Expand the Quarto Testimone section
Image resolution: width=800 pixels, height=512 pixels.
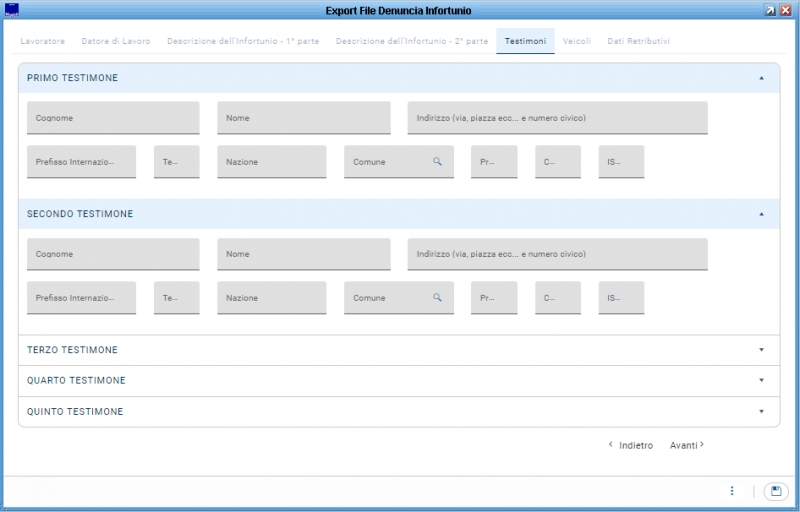click(x=761, y=381)
